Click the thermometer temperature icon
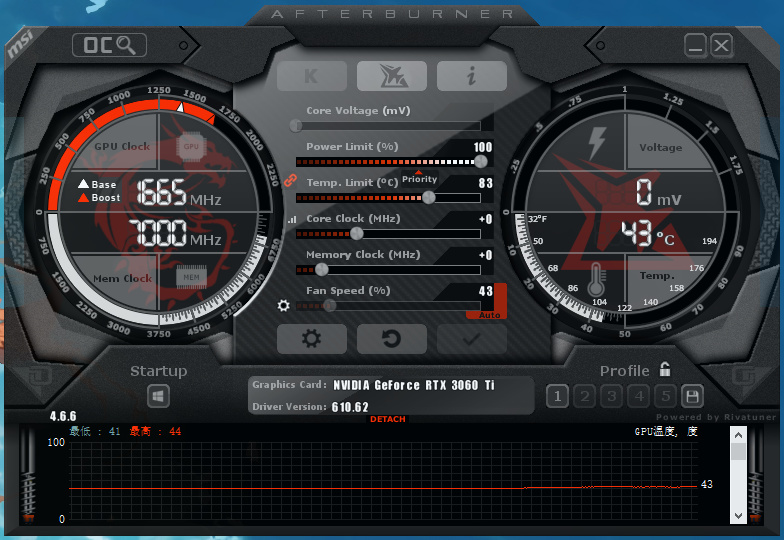Screen dimensions: 784x540 pyautogui.click(x=596, y=278)
